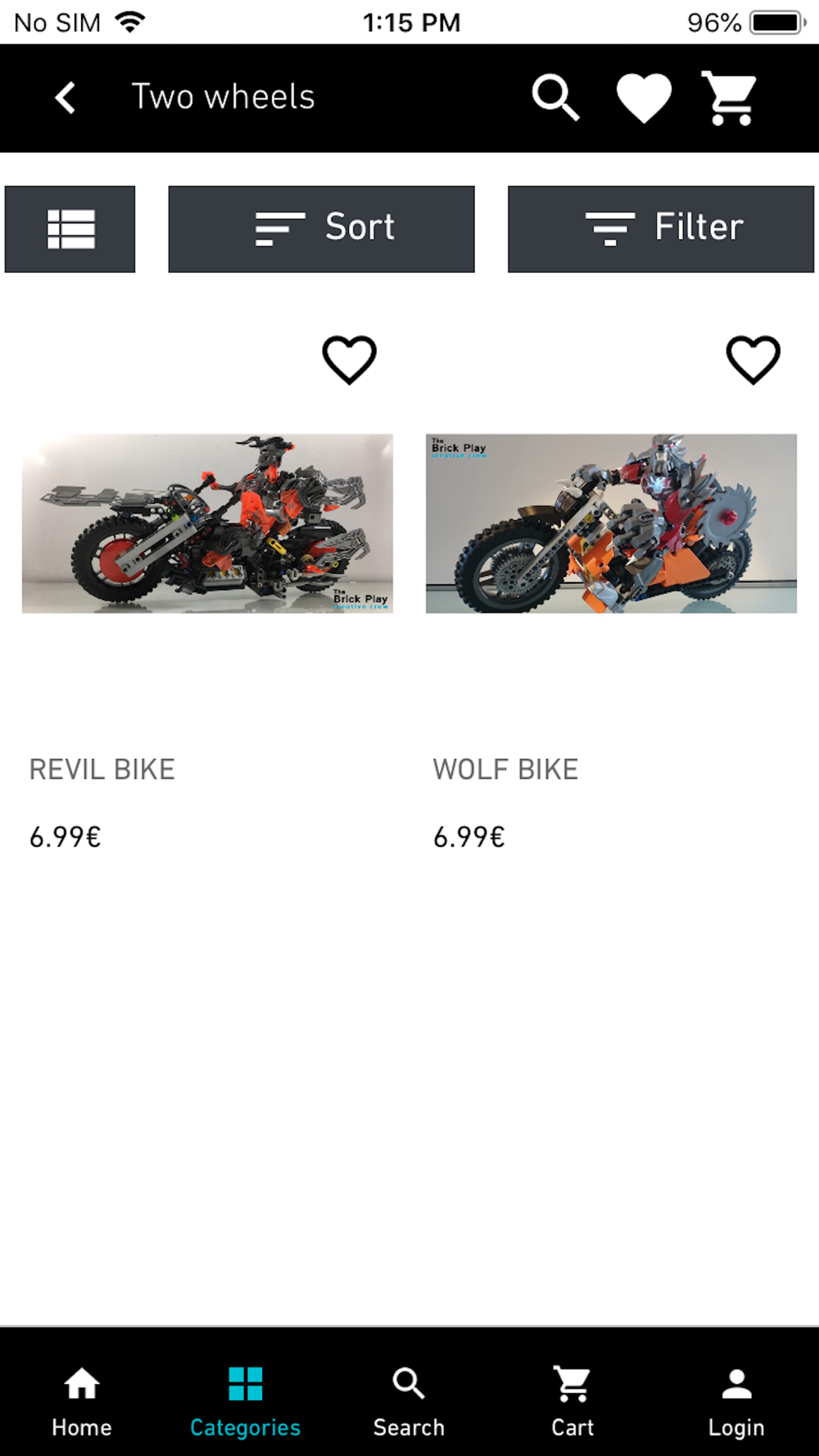This screenshot has height=1456, width=819.
Task: Open the Sort options
Action: pos(321,229)
